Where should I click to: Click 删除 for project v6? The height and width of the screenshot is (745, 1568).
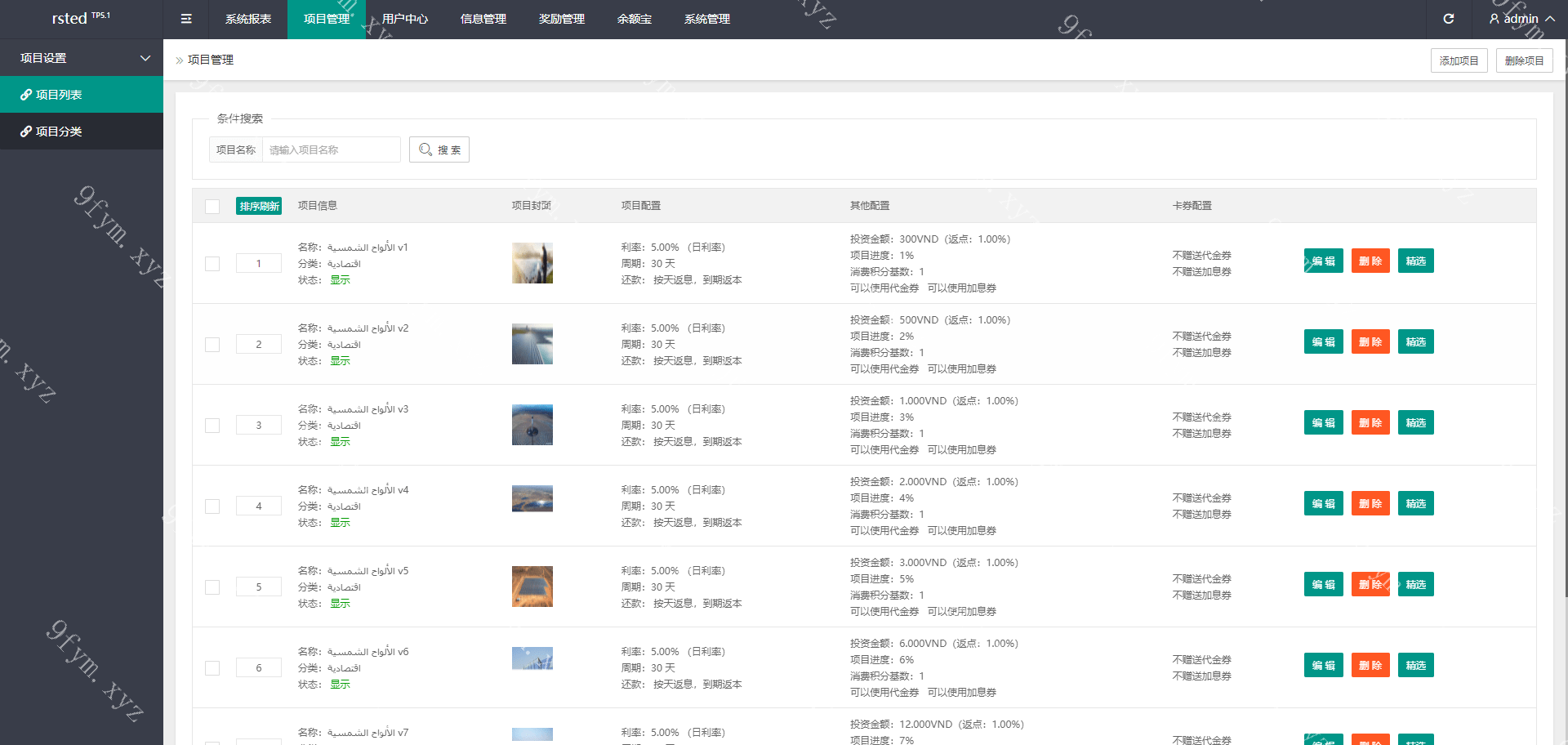click(x=1370, y=665)
